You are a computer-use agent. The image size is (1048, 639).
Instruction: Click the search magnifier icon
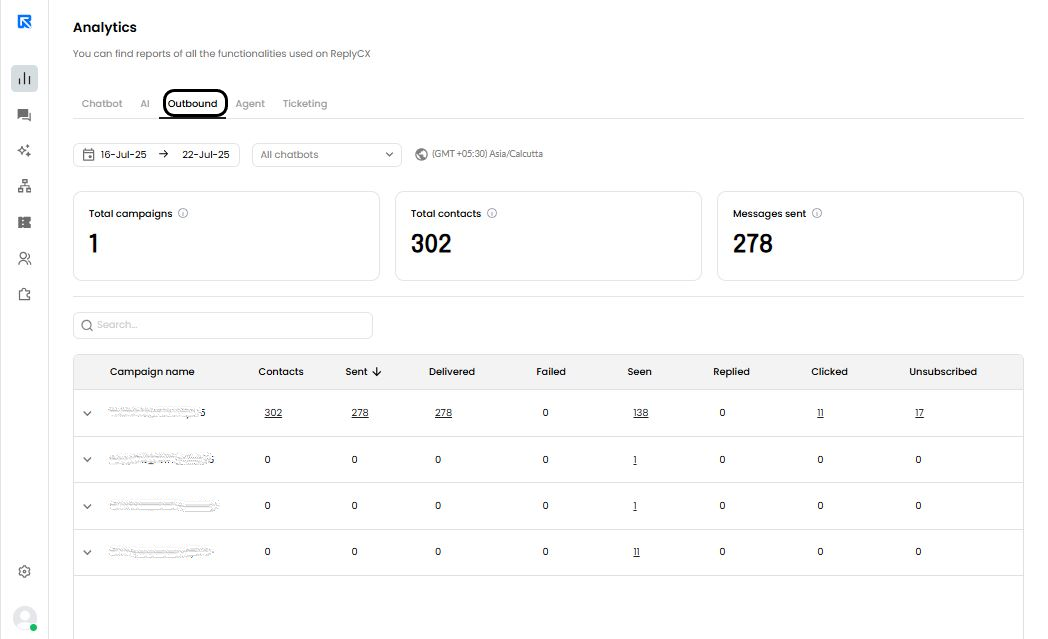[87, 326]
